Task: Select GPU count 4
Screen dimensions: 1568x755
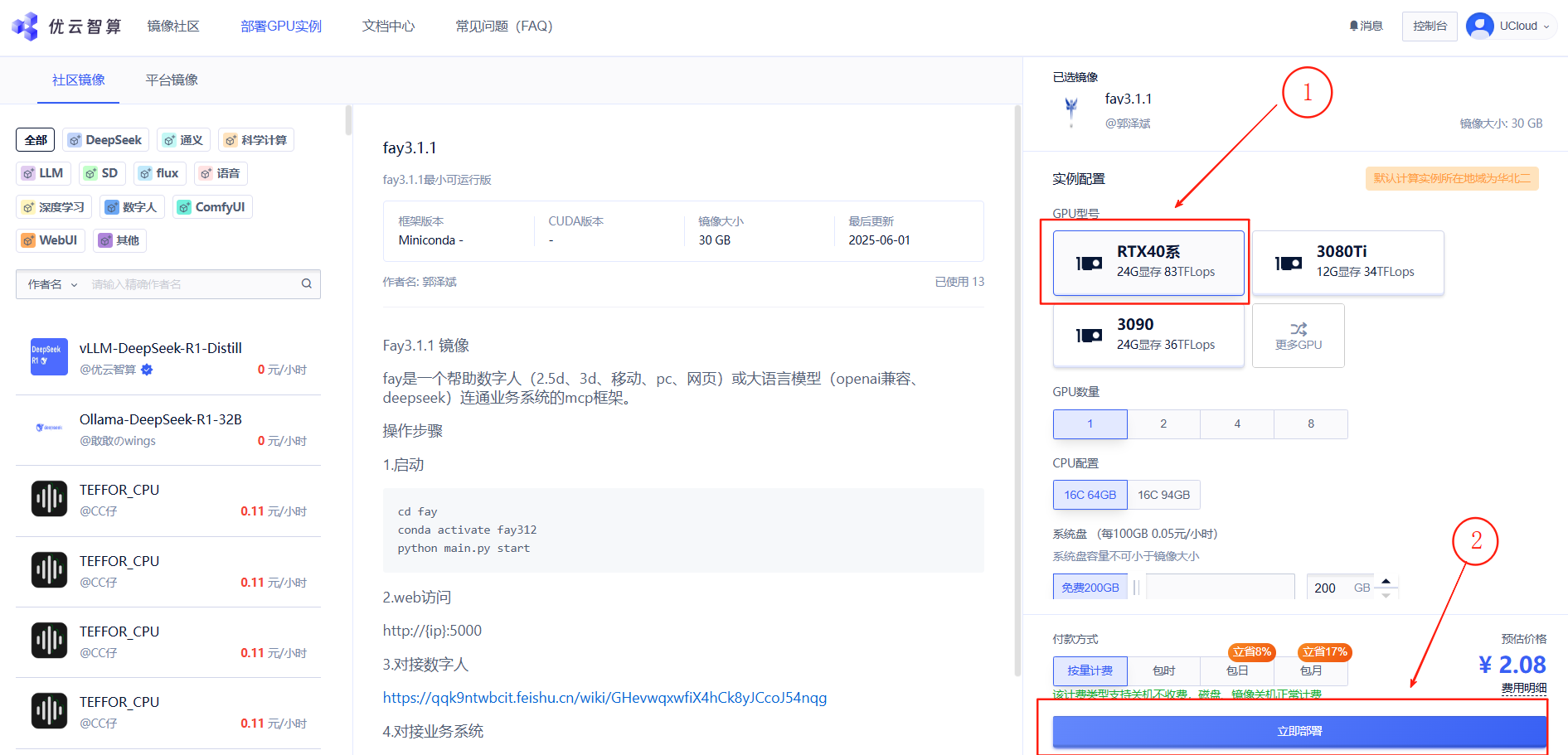Action: [x=1237, y=423]
